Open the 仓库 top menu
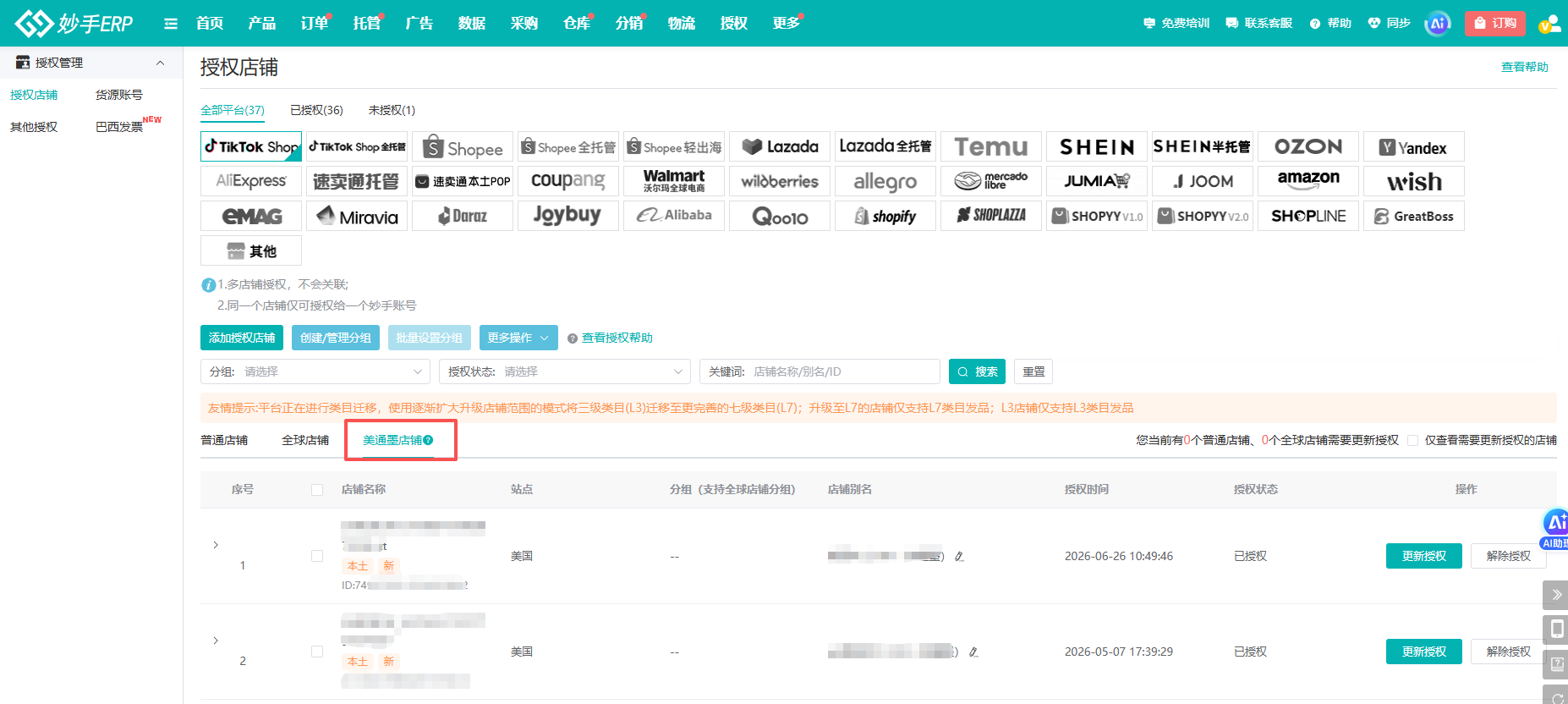The width and height of the screenshot is (1568, 704). tap(577, 23)
